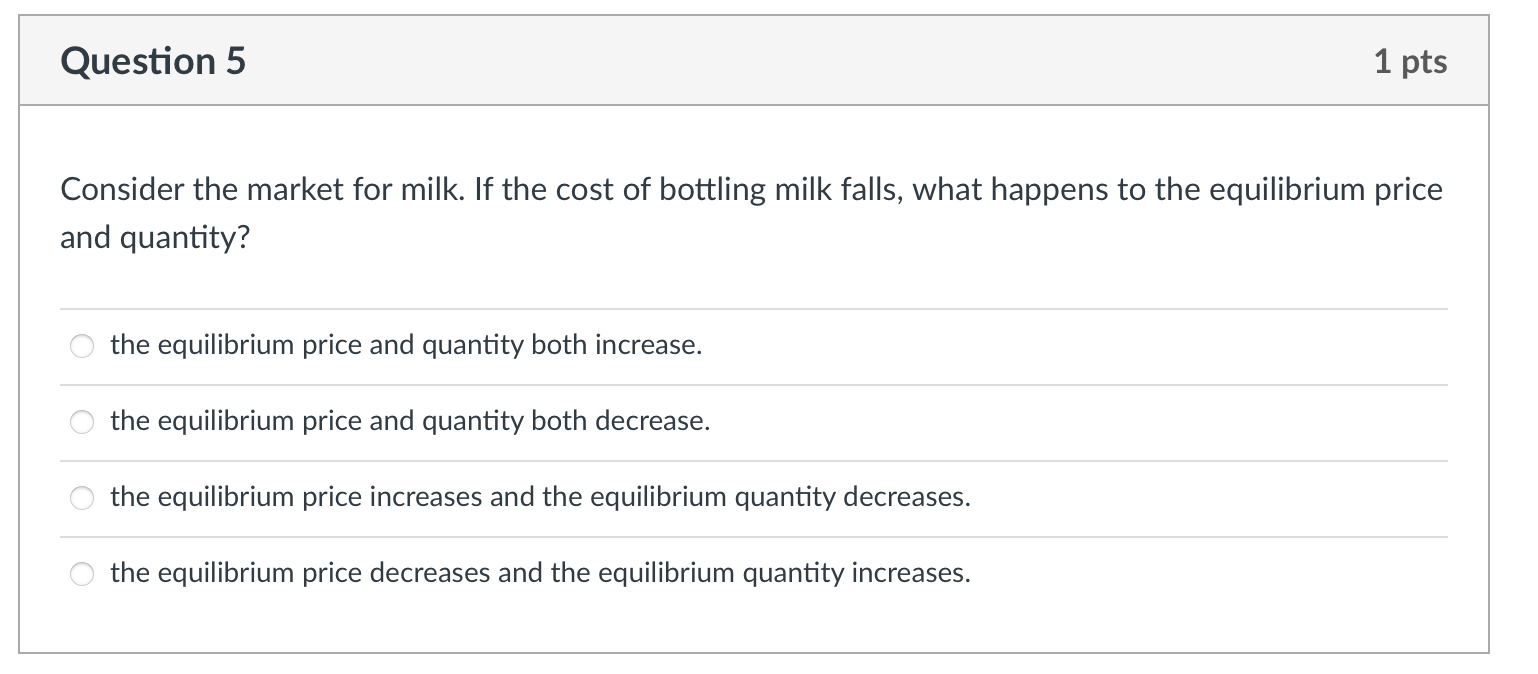The image size is (1538, 674).
Task: Choose radio for price increases, quantity decreases
Action: [x=82, y=499]
